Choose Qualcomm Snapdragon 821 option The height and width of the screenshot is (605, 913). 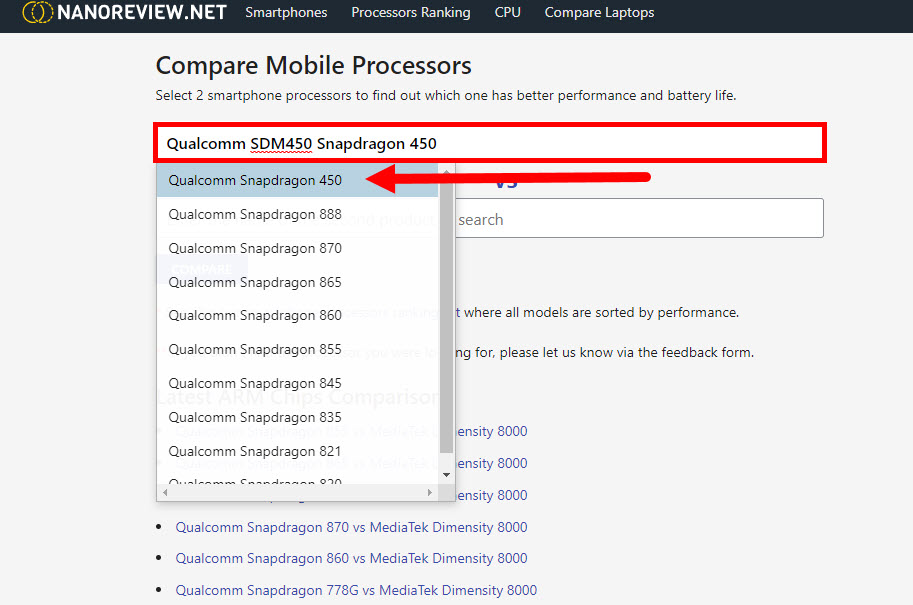(x=297, y=451)
